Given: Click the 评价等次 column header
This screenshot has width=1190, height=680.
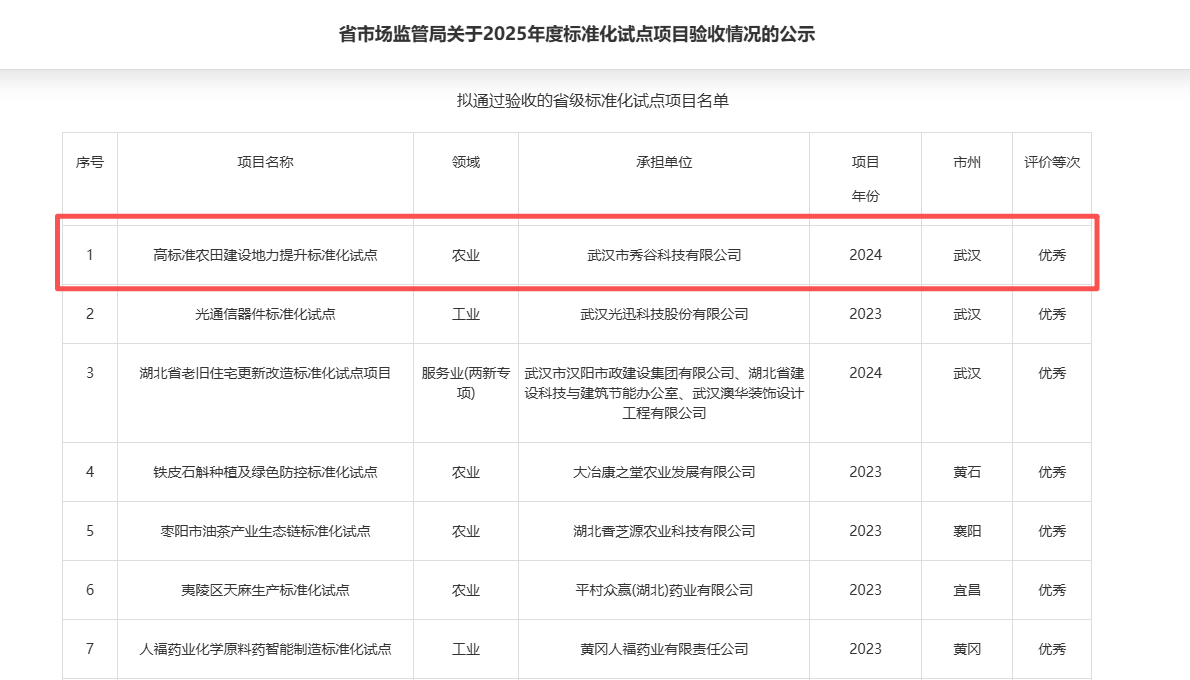Looking at the screenshot, I should point(1051,162).
